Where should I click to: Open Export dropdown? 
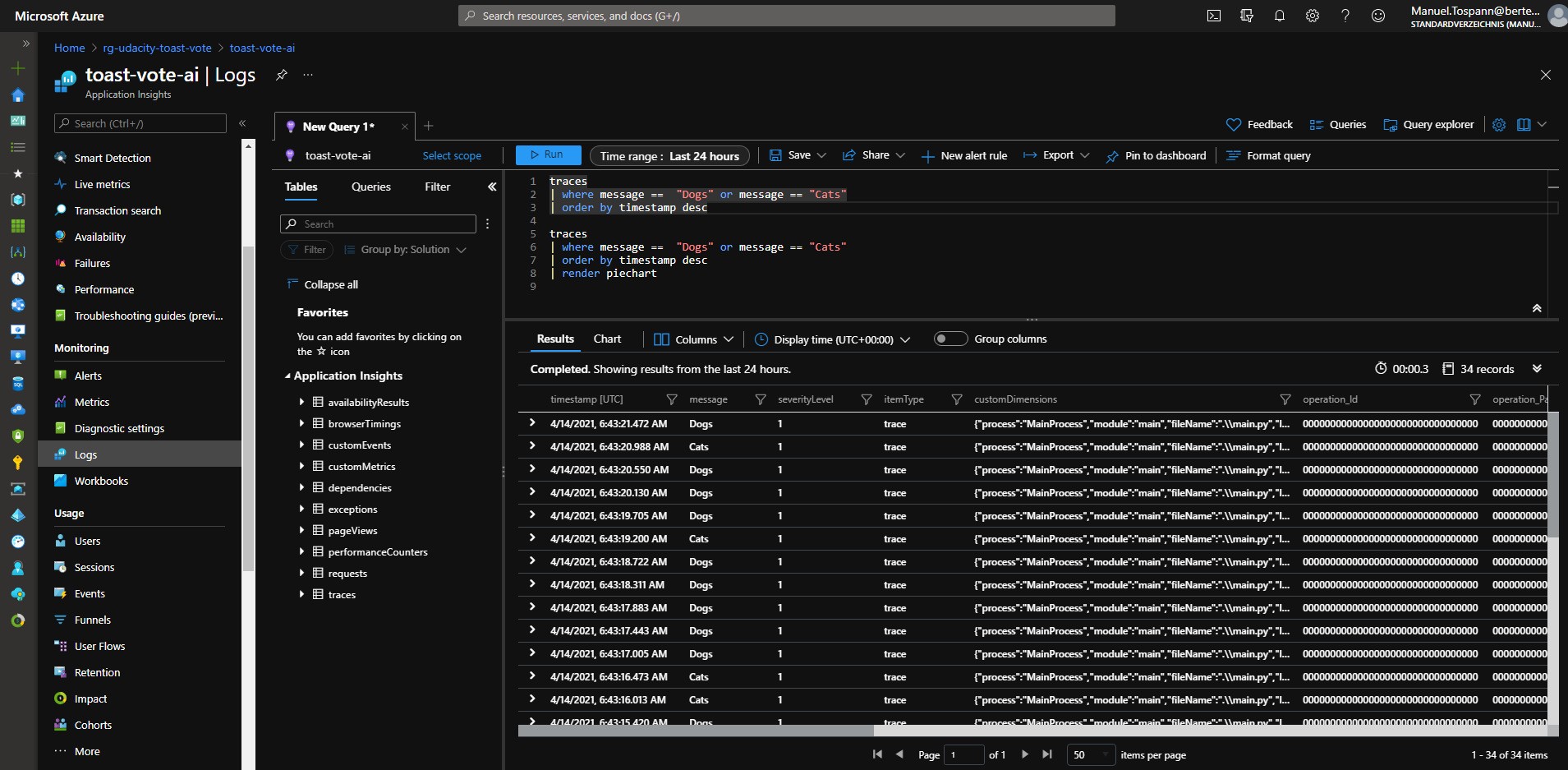coord(1056,155)
